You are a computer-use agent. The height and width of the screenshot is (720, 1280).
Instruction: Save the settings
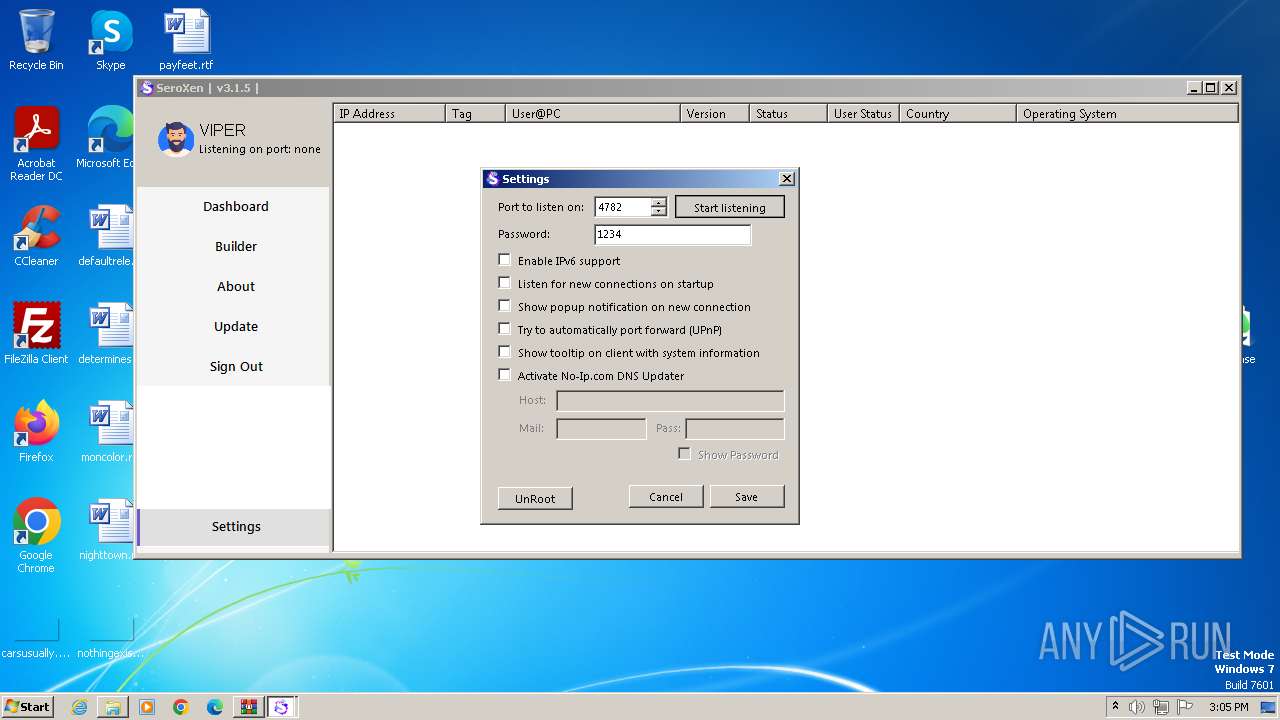(x=747, y=496)
